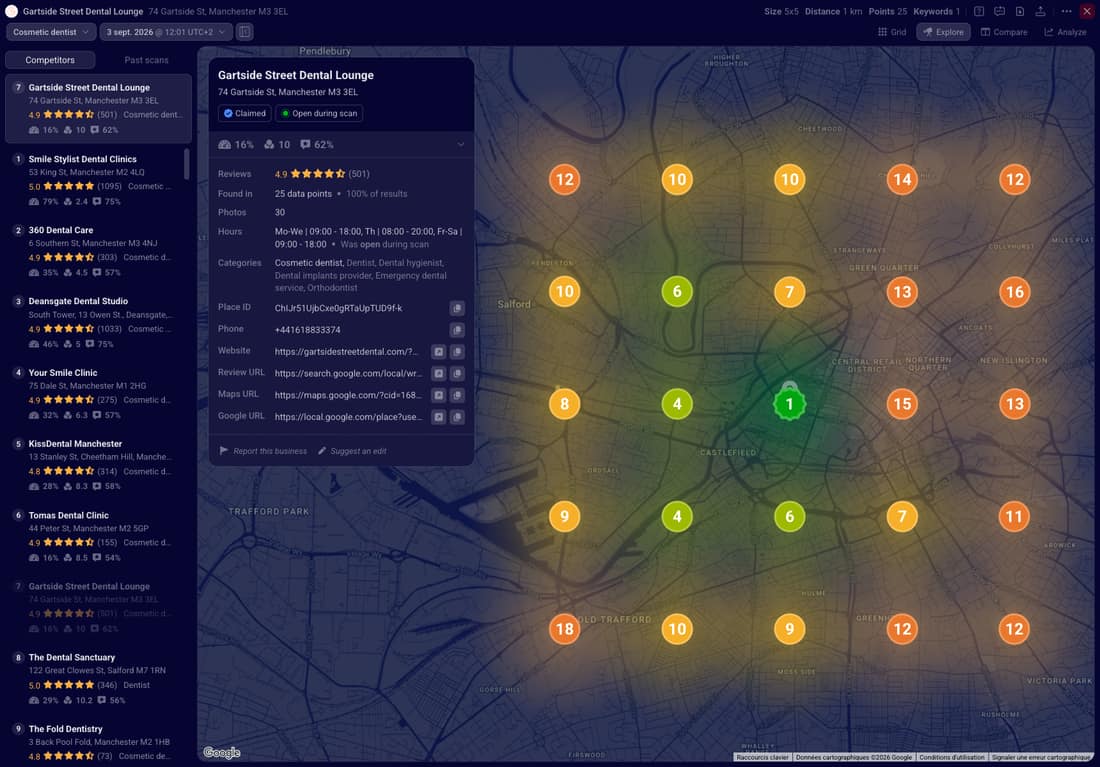This screenshot has height=767, width=1100.
Task: Open the three-dots more options menu
Action: [1066, 11]
